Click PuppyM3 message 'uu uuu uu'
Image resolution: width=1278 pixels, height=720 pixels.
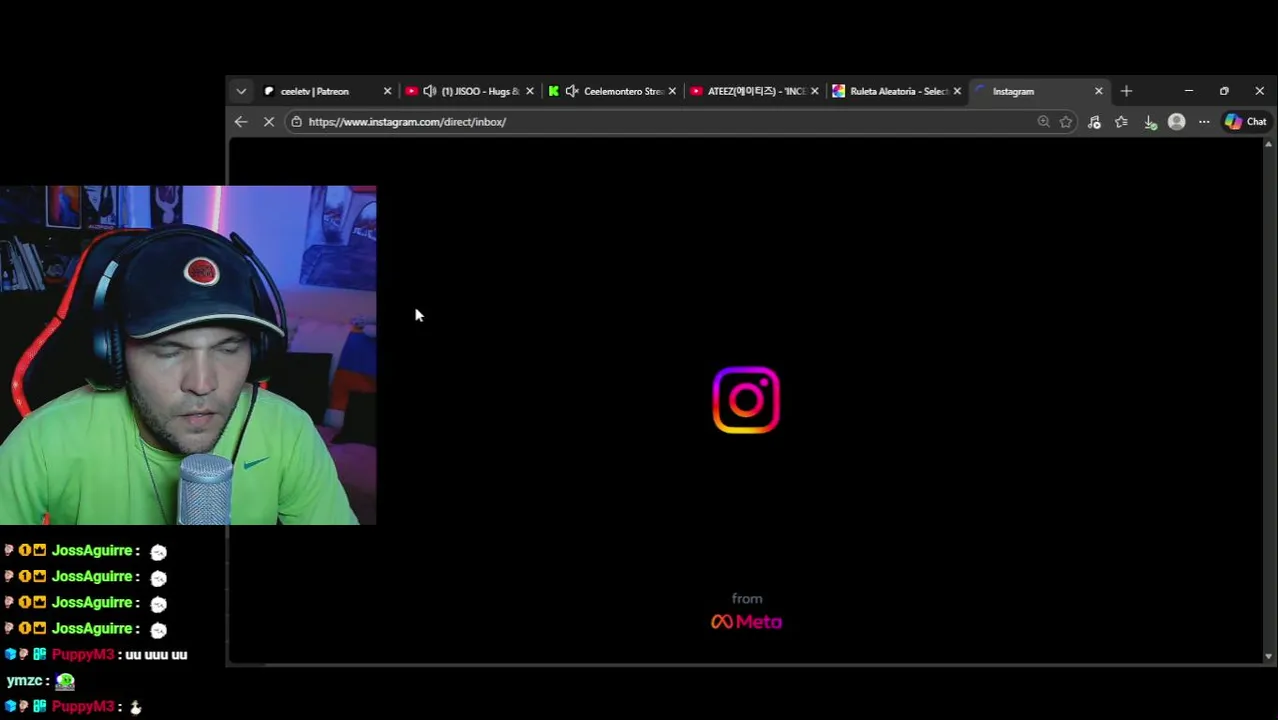click(156, 654)
